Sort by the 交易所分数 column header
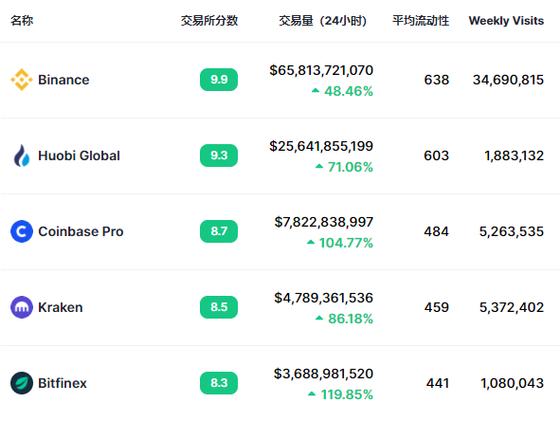Viewport: 560px width, 421px height. [x=209, y=20]
